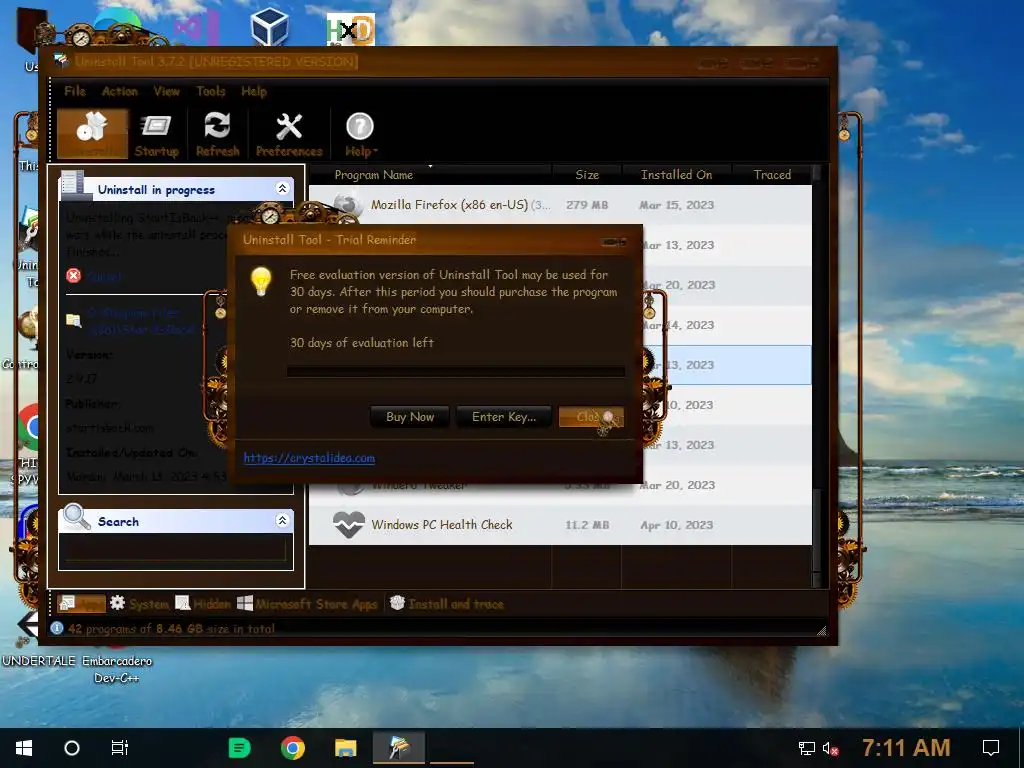
Task: Open the VirtualBox cube desktop icon
Action: click(x=270, y=27)
